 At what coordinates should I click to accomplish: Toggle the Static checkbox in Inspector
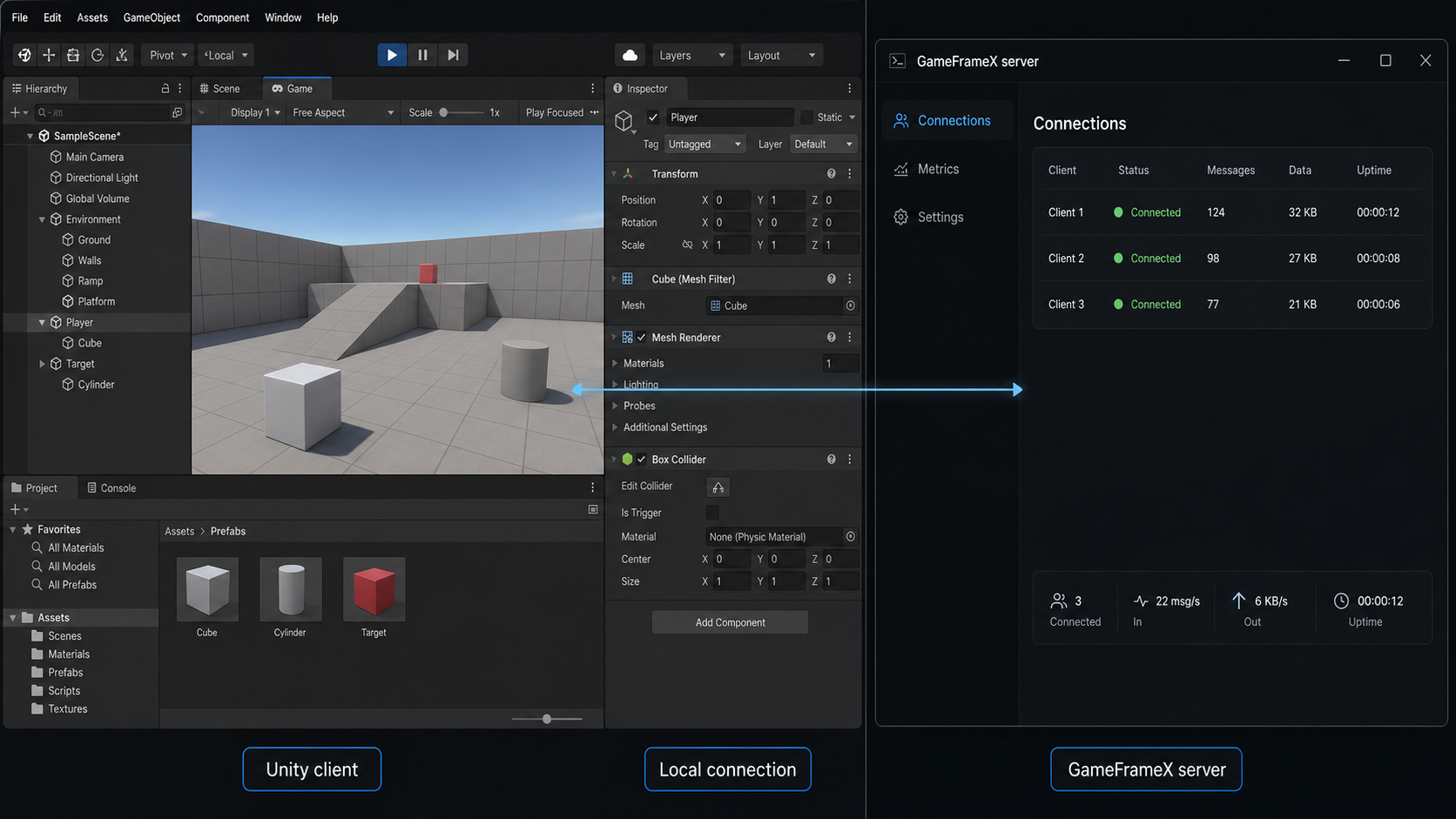806,117
